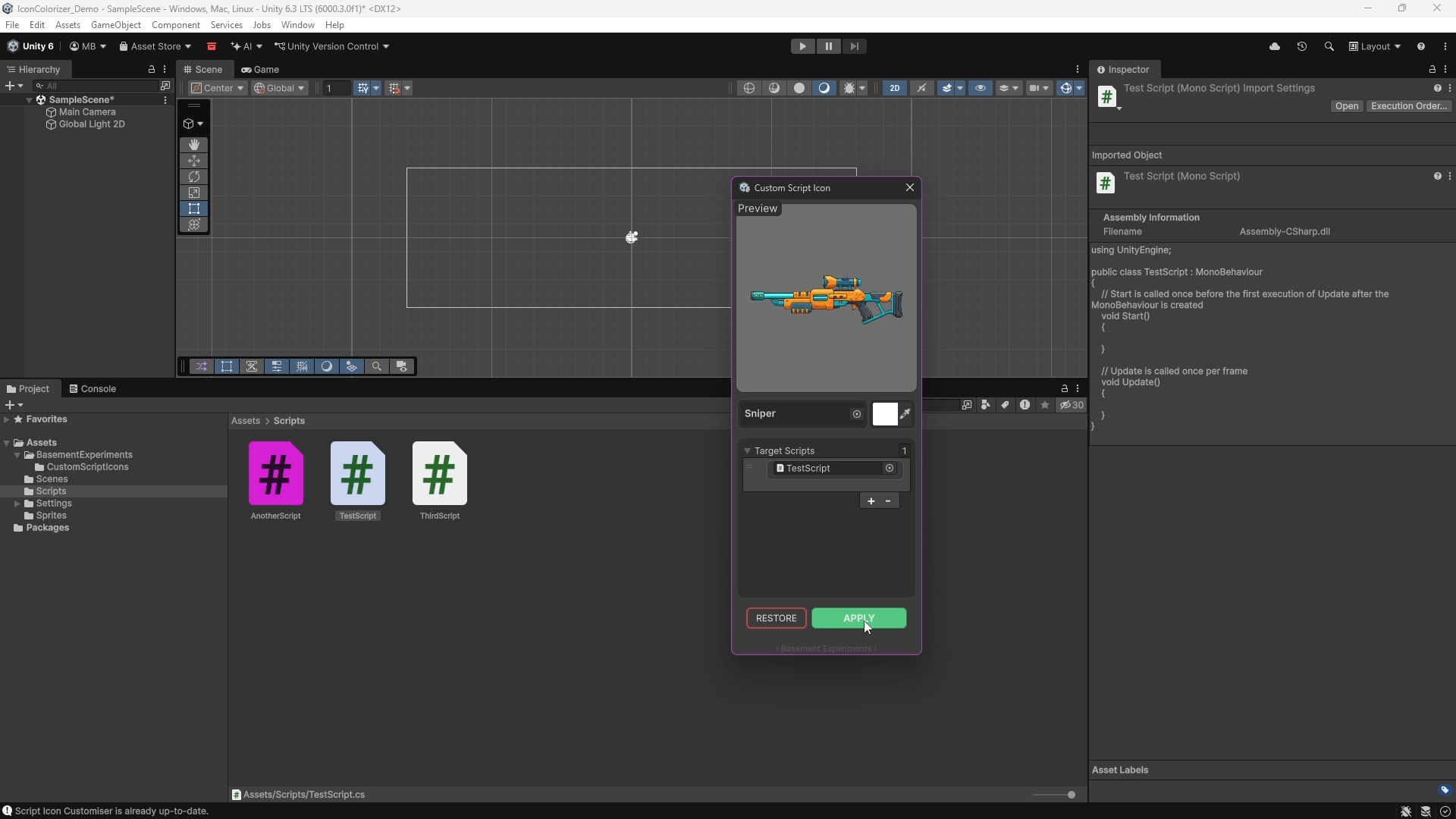1456x819 pixels.
Task: Click the white color swatch
Action: click(885, 413)
